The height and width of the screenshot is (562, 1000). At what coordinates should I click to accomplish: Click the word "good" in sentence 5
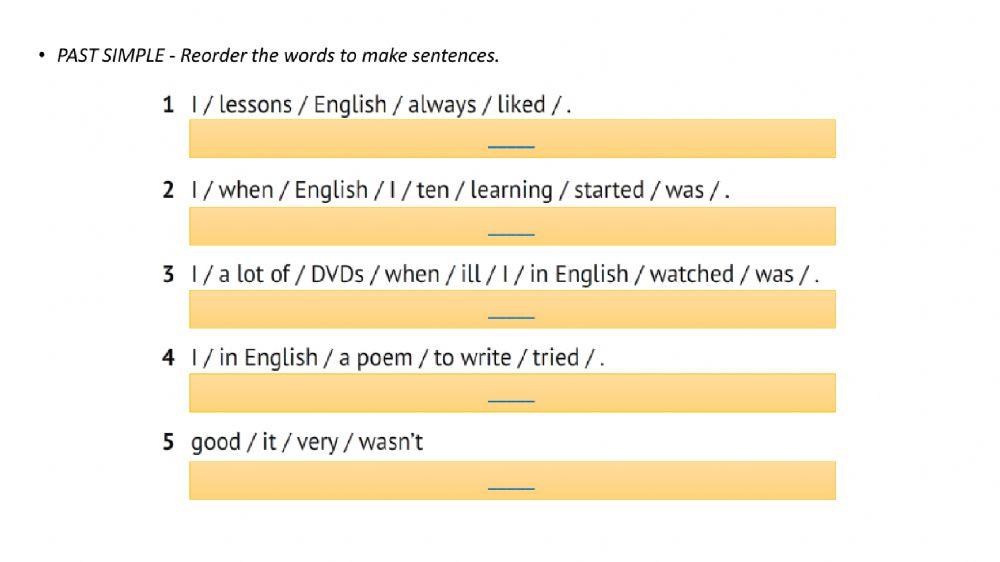pos(215,442)
